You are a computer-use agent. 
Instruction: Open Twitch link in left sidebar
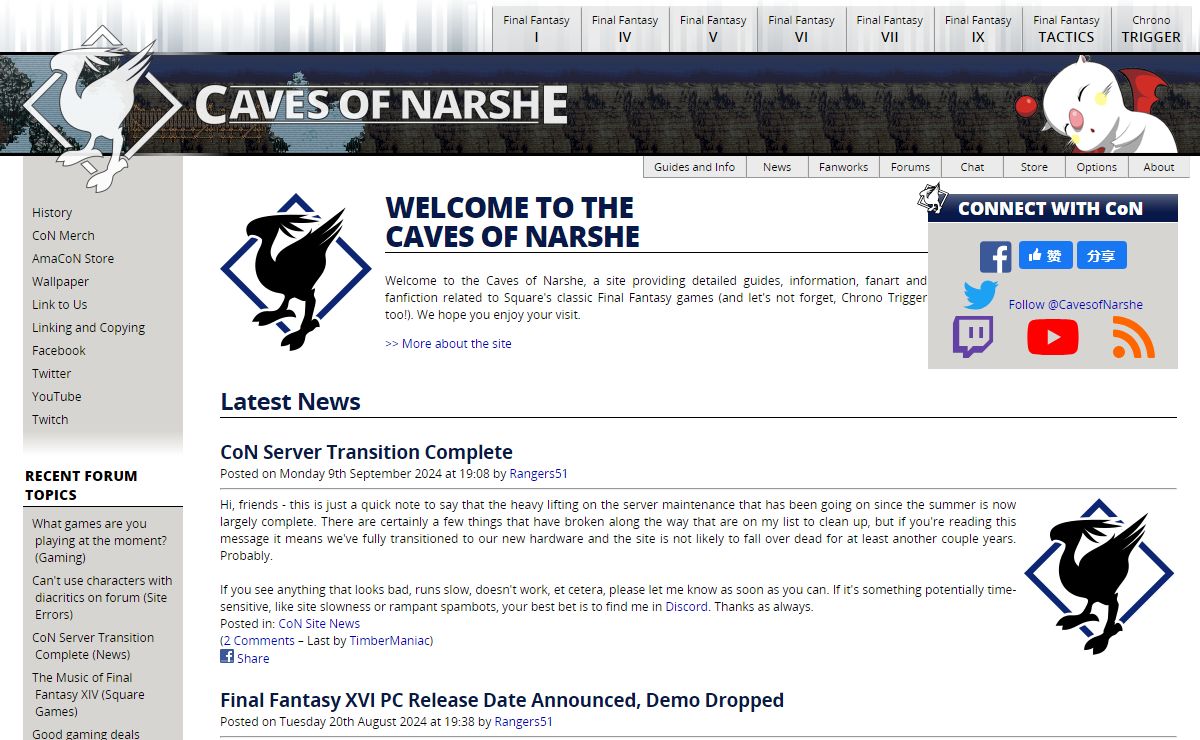click(x=50, y=419)
